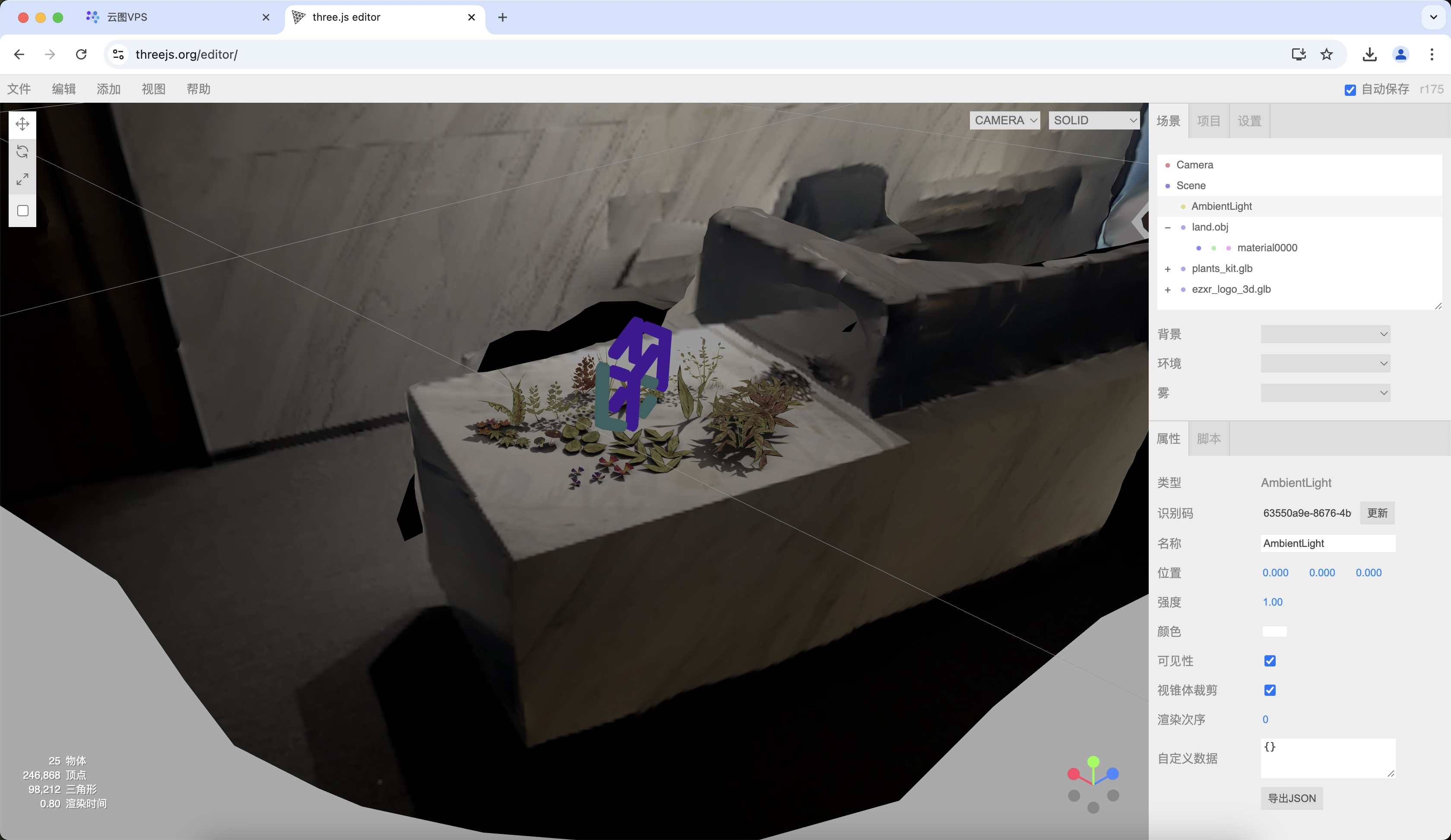Screen dimensions: 1451x840
Task: Switch to the 项目 project tab
Action: (x=1209, y=121)
